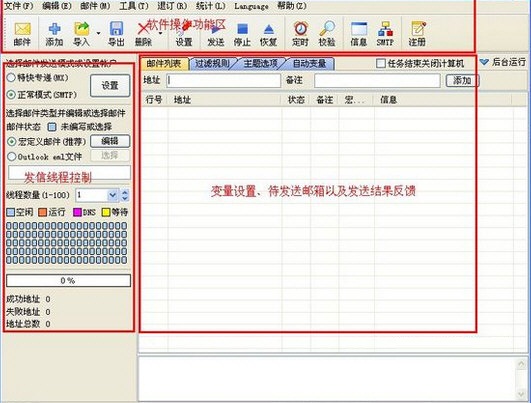Switch to the 自动变量 tab

(310, 64)
